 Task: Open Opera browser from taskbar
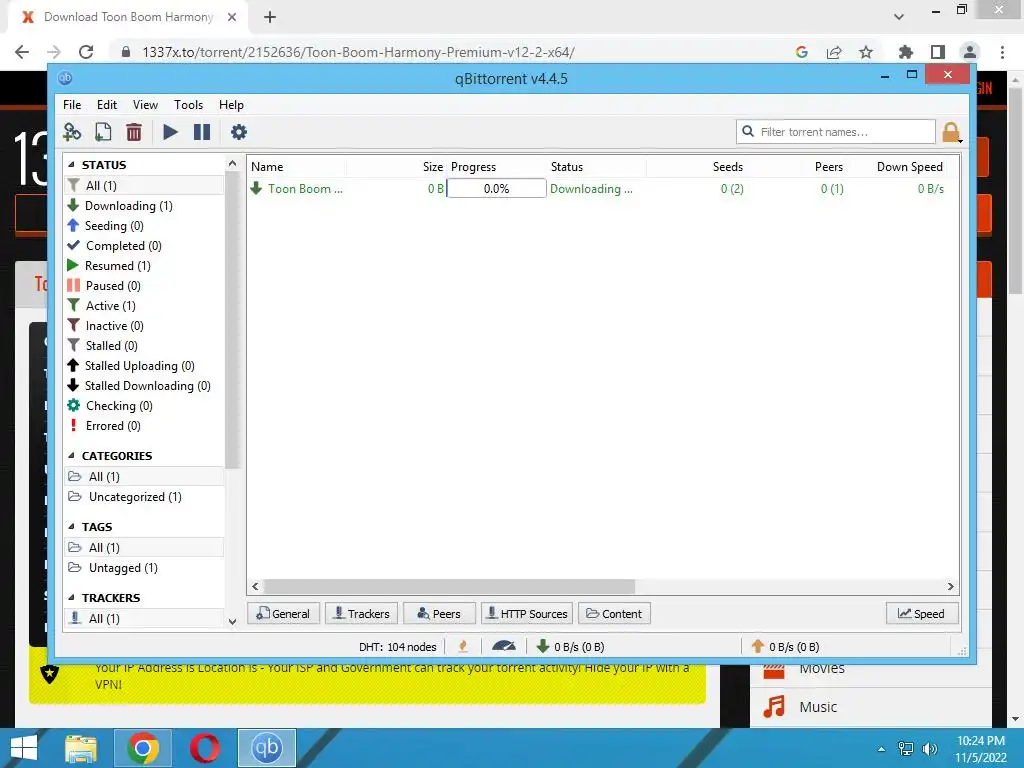(x=204, y=748)
